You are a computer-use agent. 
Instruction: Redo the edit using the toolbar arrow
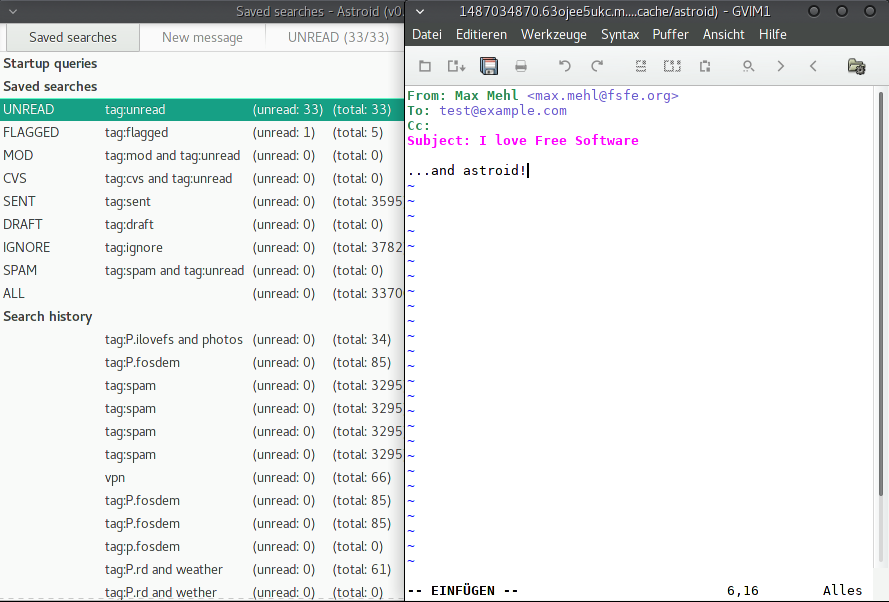coord(597,66)
